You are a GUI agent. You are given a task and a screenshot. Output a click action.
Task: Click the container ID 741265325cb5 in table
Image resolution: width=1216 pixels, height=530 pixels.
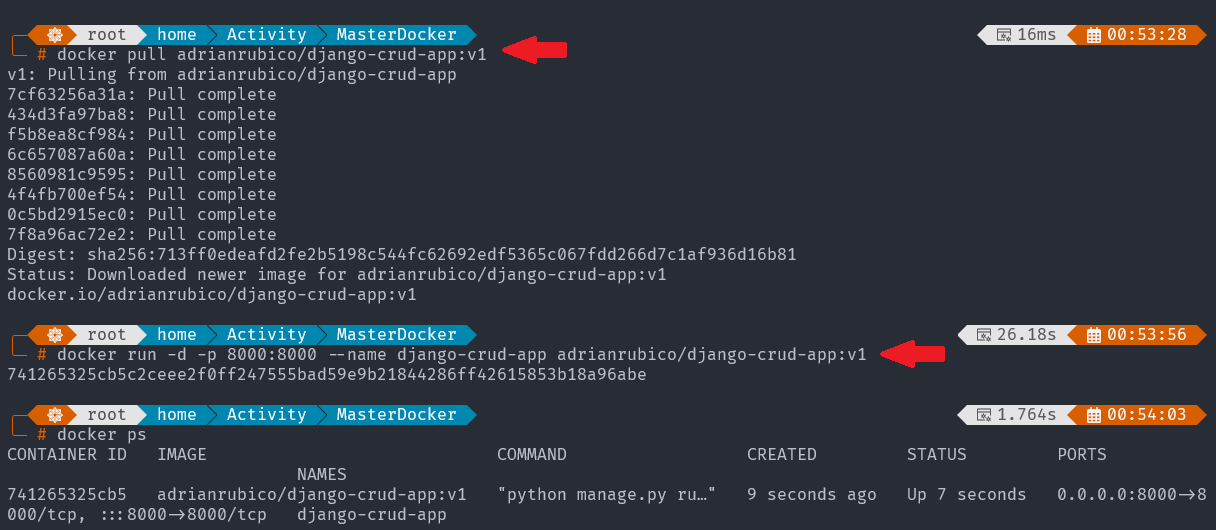pos(67,495)
